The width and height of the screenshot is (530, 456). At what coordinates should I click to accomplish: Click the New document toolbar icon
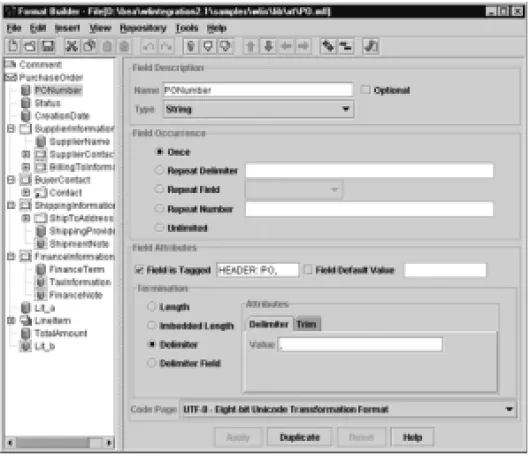(13, 46)
